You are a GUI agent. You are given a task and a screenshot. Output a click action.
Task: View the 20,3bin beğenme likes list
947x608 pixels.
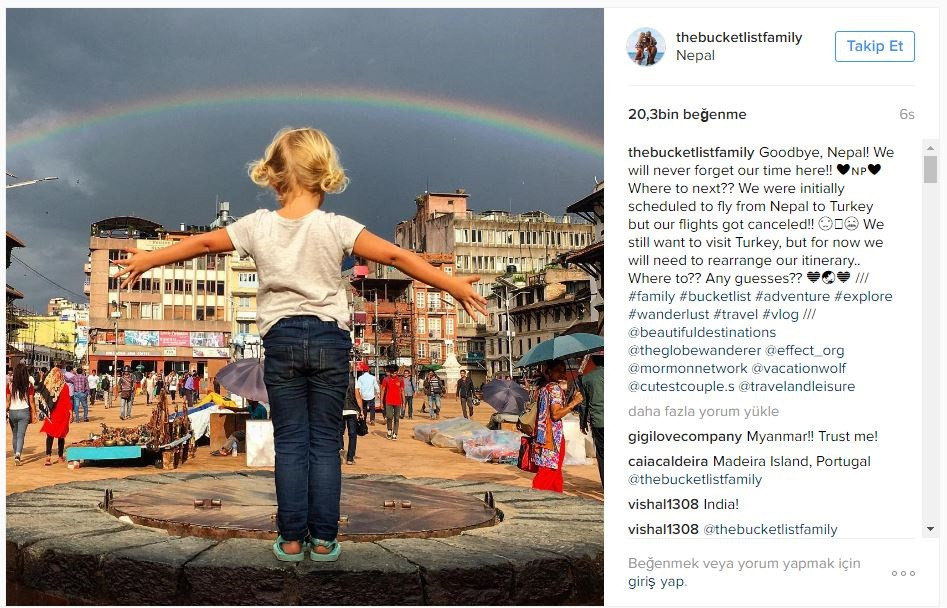point(687,114)
